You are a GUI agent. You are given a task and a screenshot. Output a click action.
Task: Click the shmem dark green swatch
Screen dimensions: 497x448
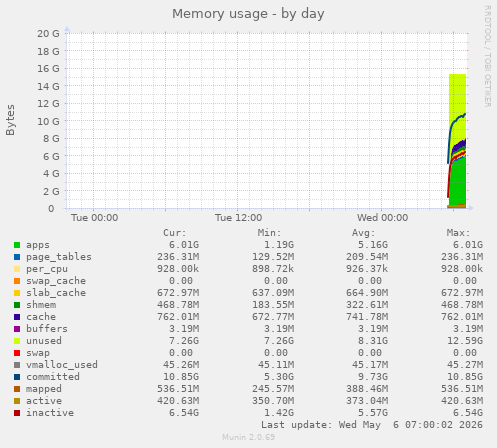click(x=17, y=305)
